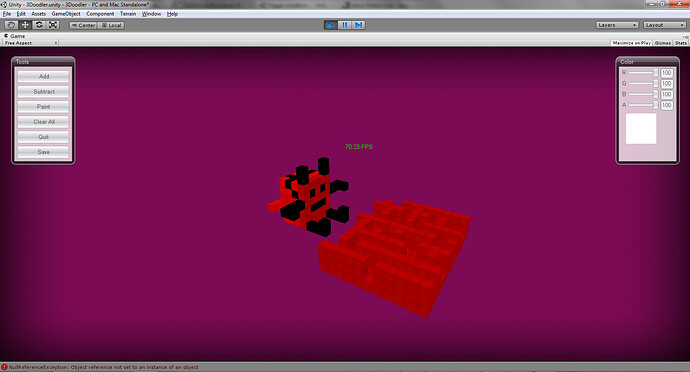Select the Hand (view) tool
690x372 pixels.
tap(11, 25)
